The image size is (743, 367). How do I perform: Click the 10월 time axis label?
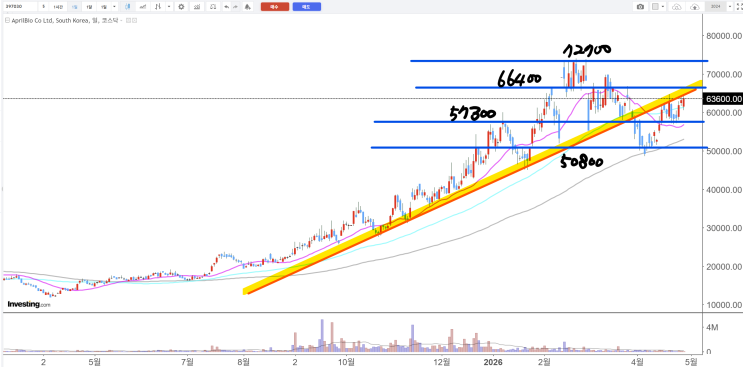pyautogui.click(x=346, y=361)
